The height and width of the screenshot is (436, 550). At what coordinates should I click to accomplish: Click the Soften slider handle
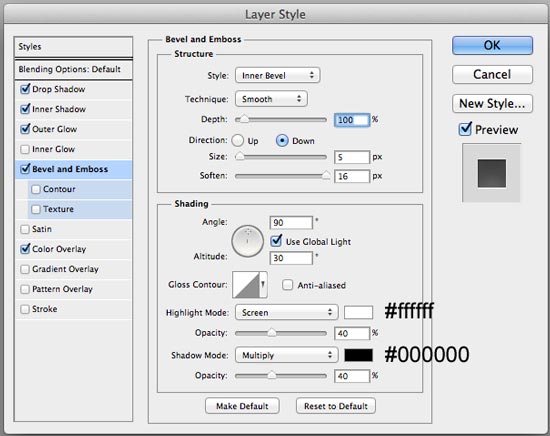point(326,175)
